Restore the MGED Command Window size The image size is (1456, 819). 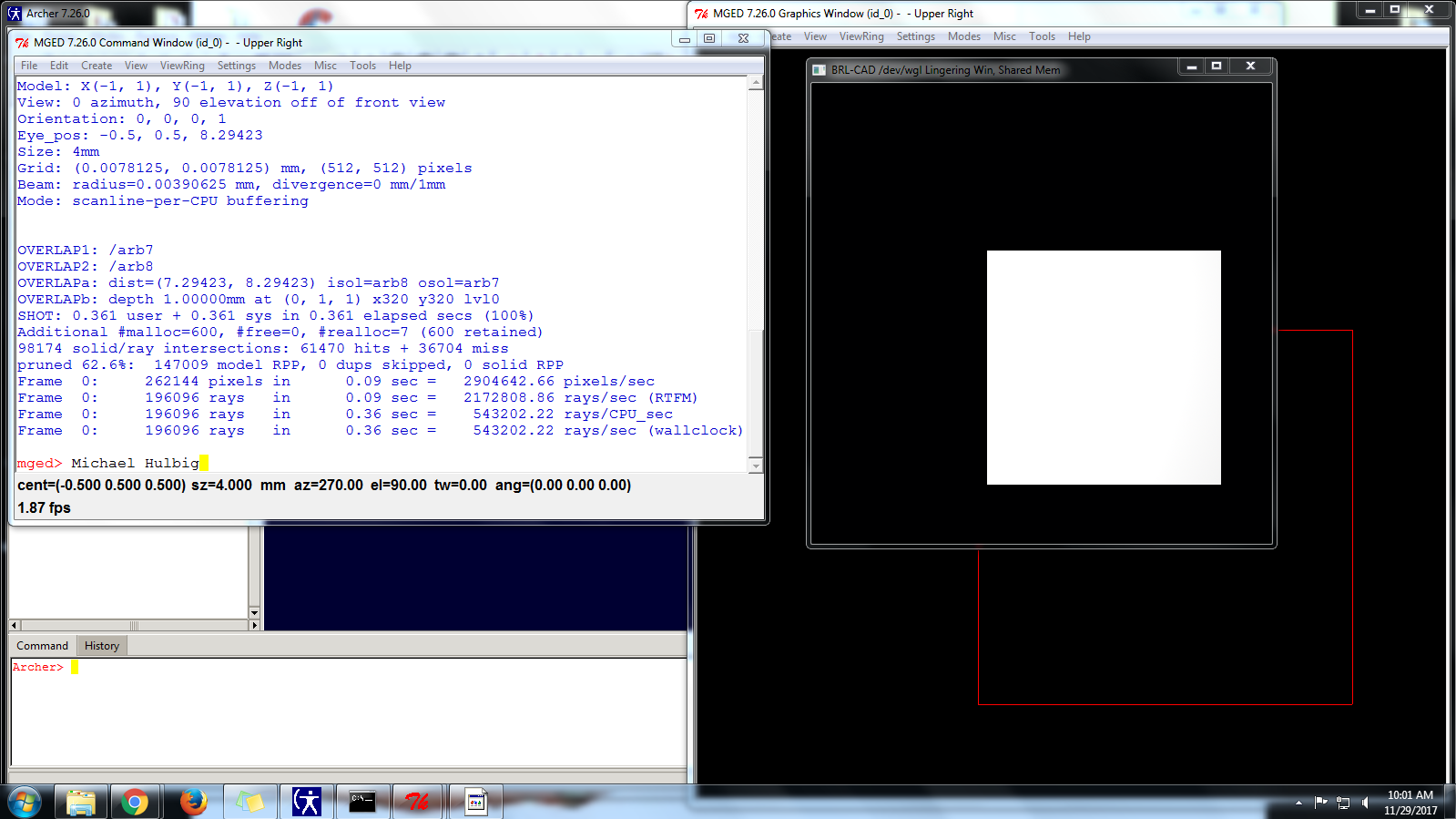tap(709, 38)
